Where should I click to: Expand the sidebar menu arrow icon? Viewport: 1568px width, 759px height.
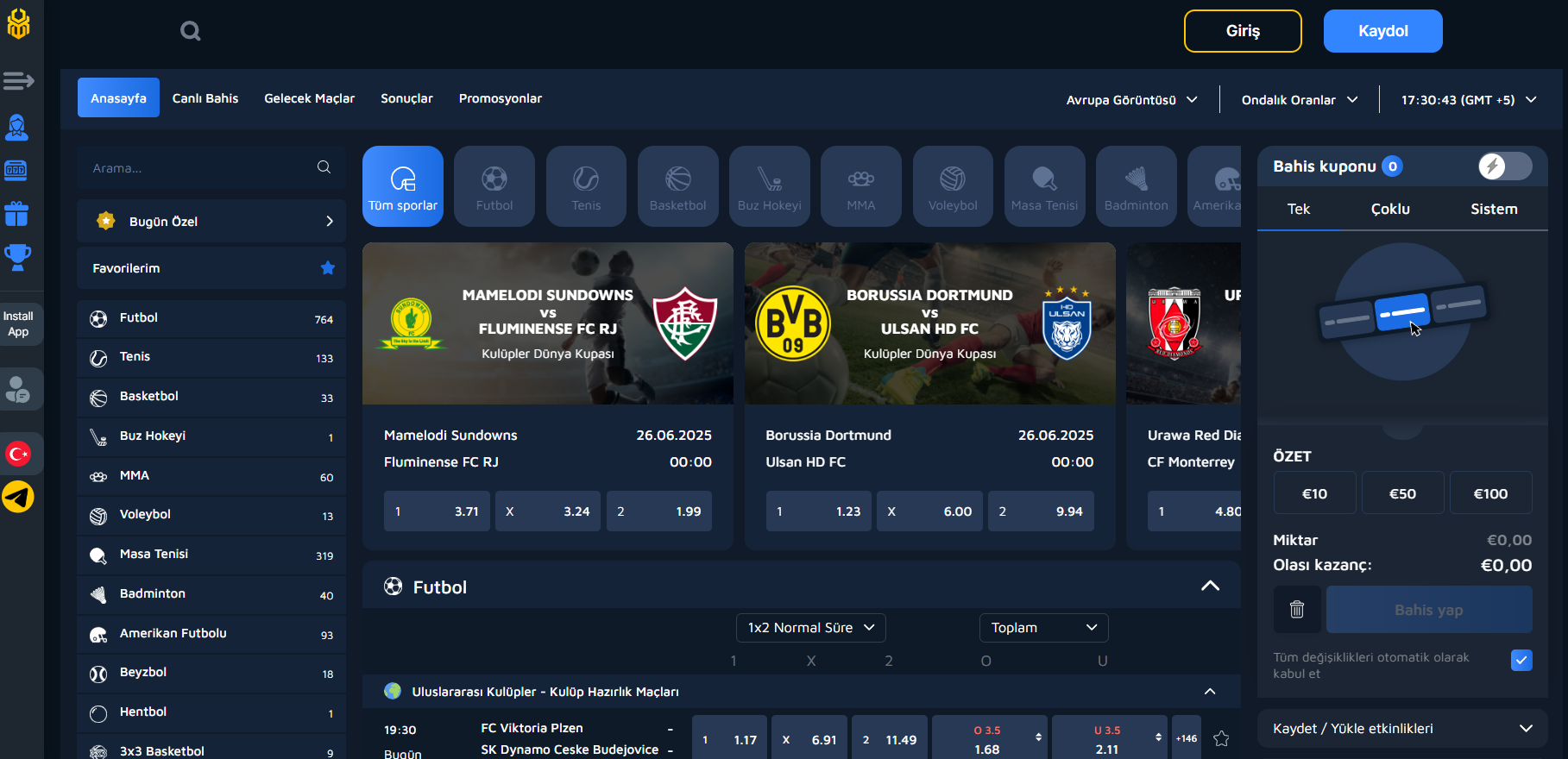[18, 81]
